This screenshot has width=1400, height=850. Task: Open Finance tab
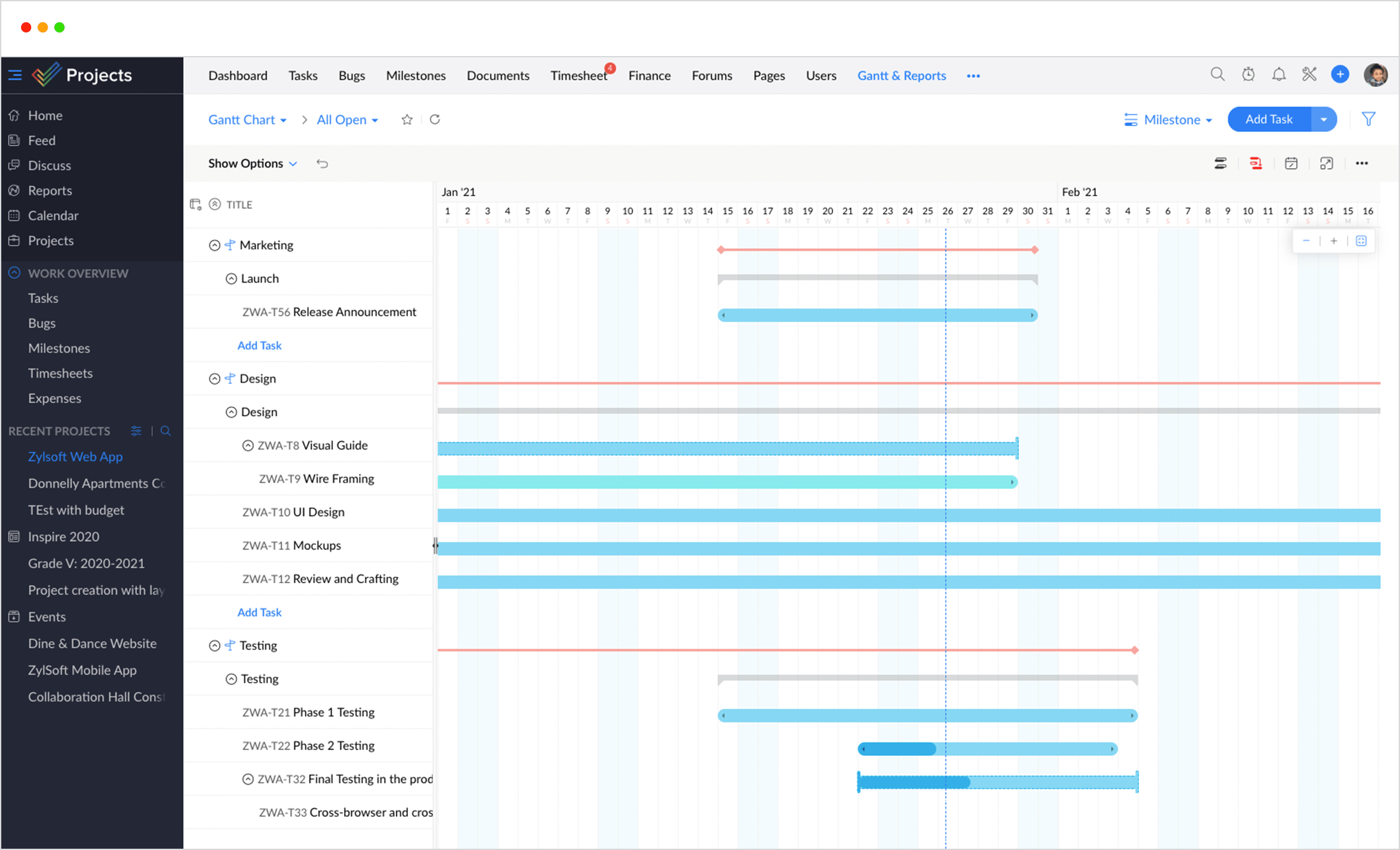click(x=650, y=76)
